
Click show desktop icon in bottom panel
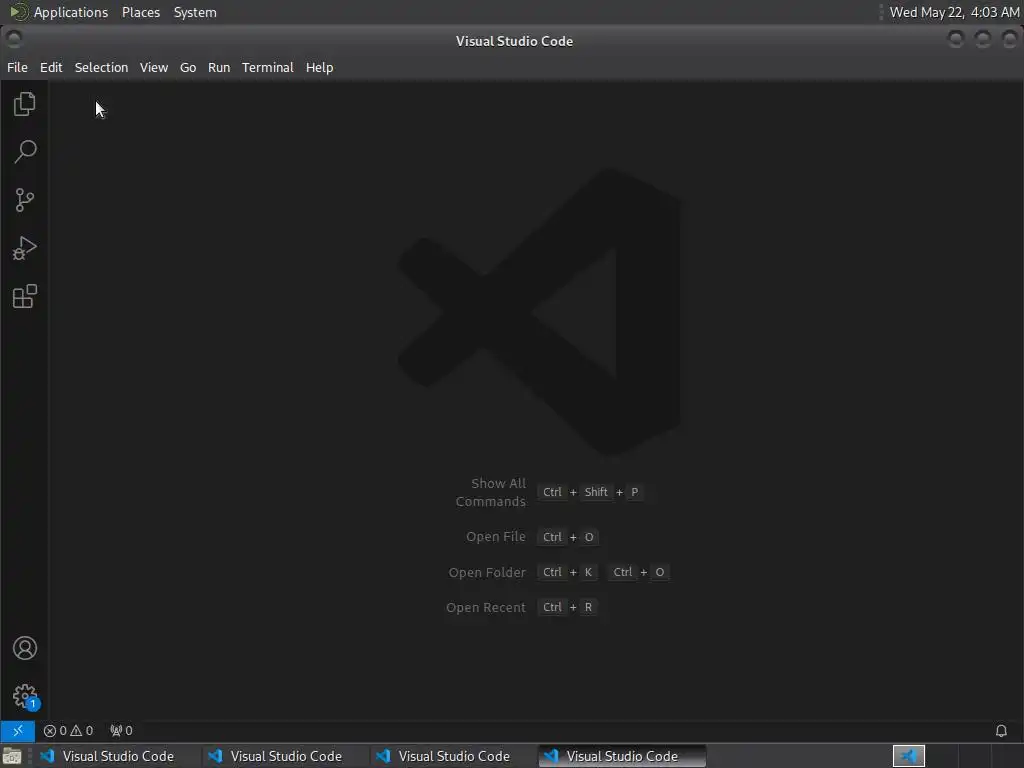pos(12,756)
